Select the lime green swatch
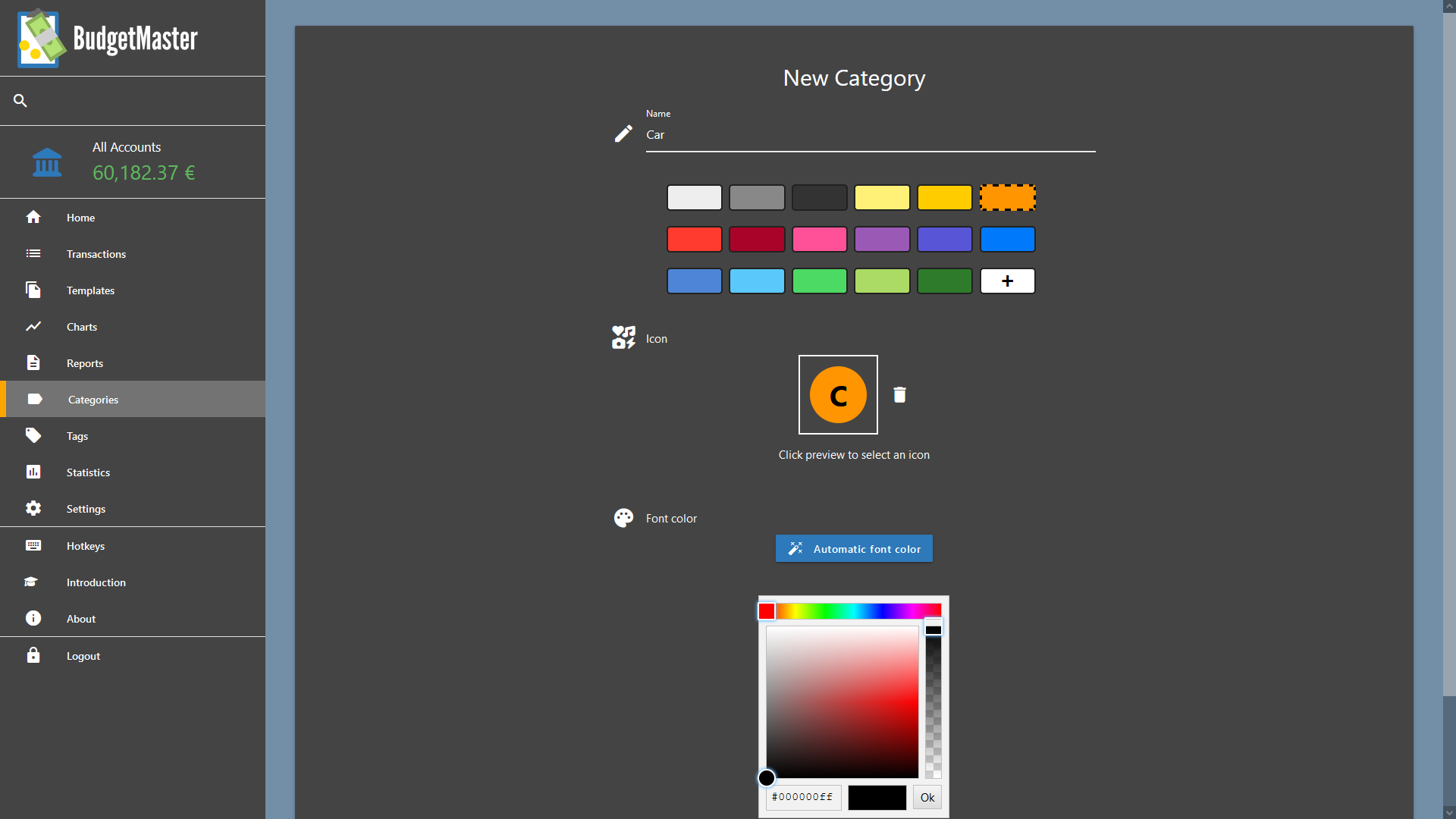Image resolution: width=1456 pixels, height=819 pixels. 882,281
